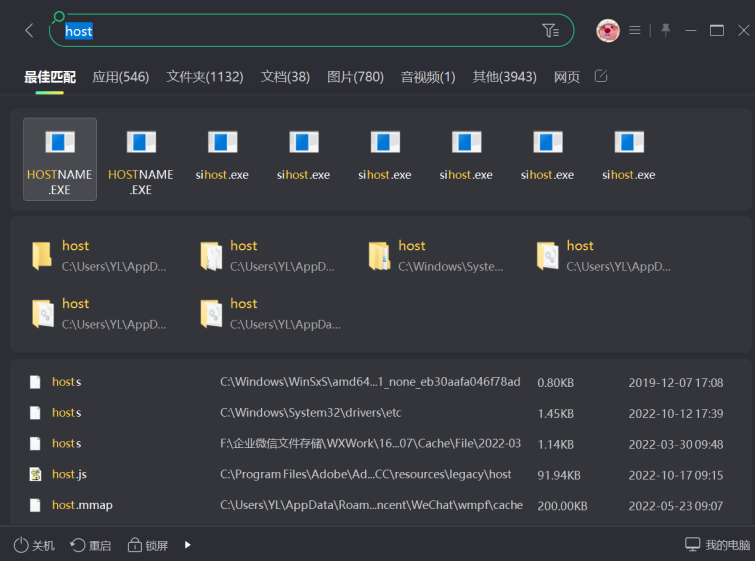Open 我的电脑 My Computer
Viewport: 755px width, 561px height.
tap(717, 545)
